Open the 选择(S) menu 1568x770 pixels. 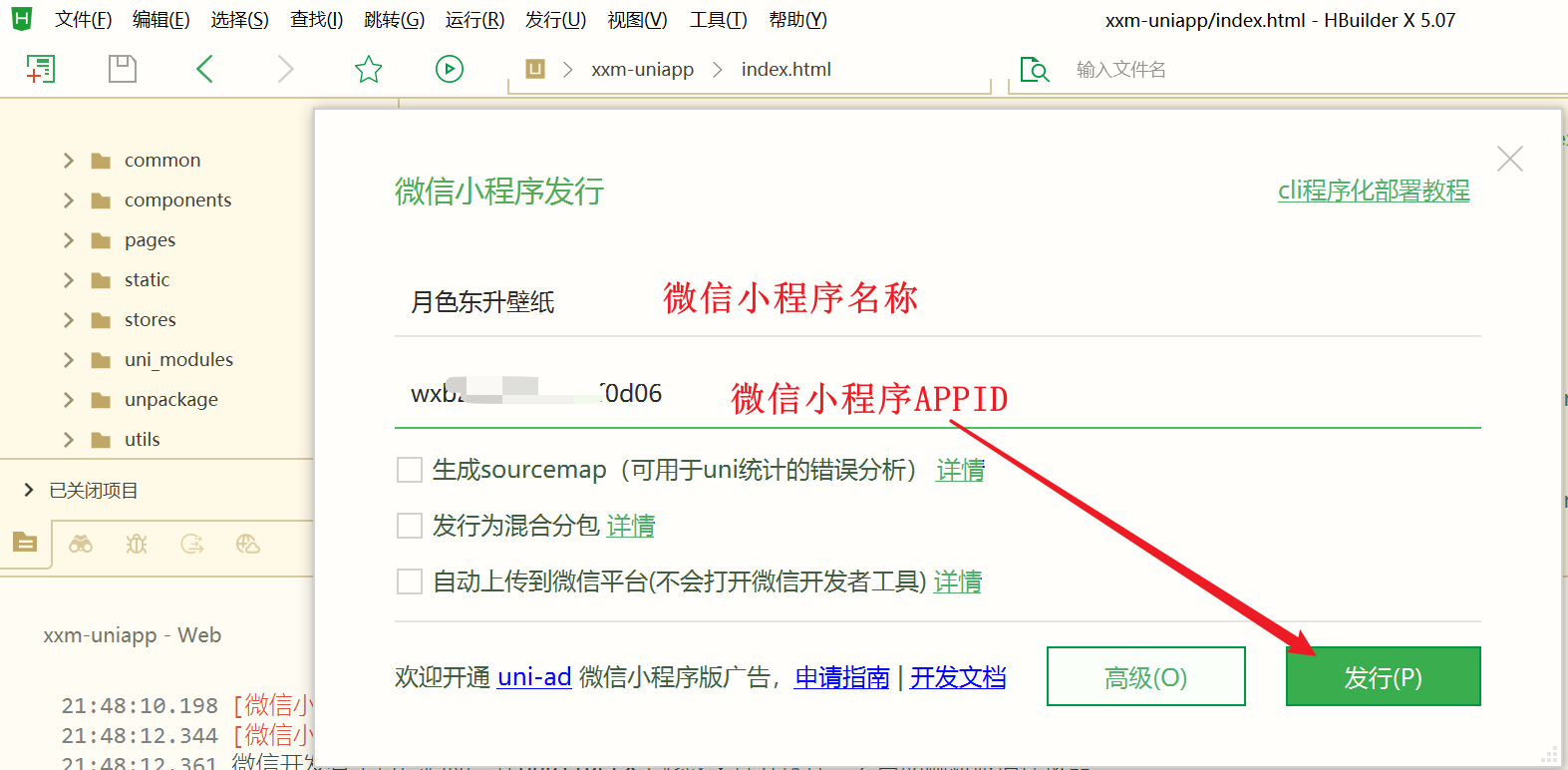240,20
